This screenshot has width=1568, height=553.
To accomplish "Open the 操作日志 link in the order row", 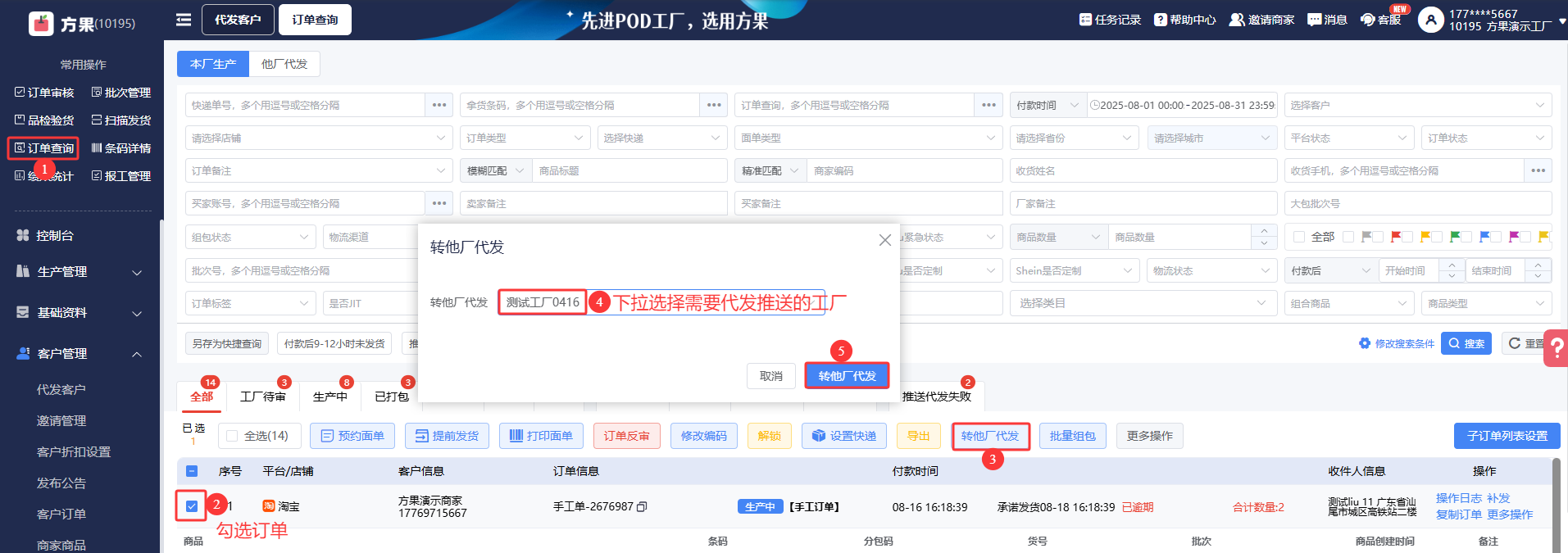I will tap(1459, 498).
